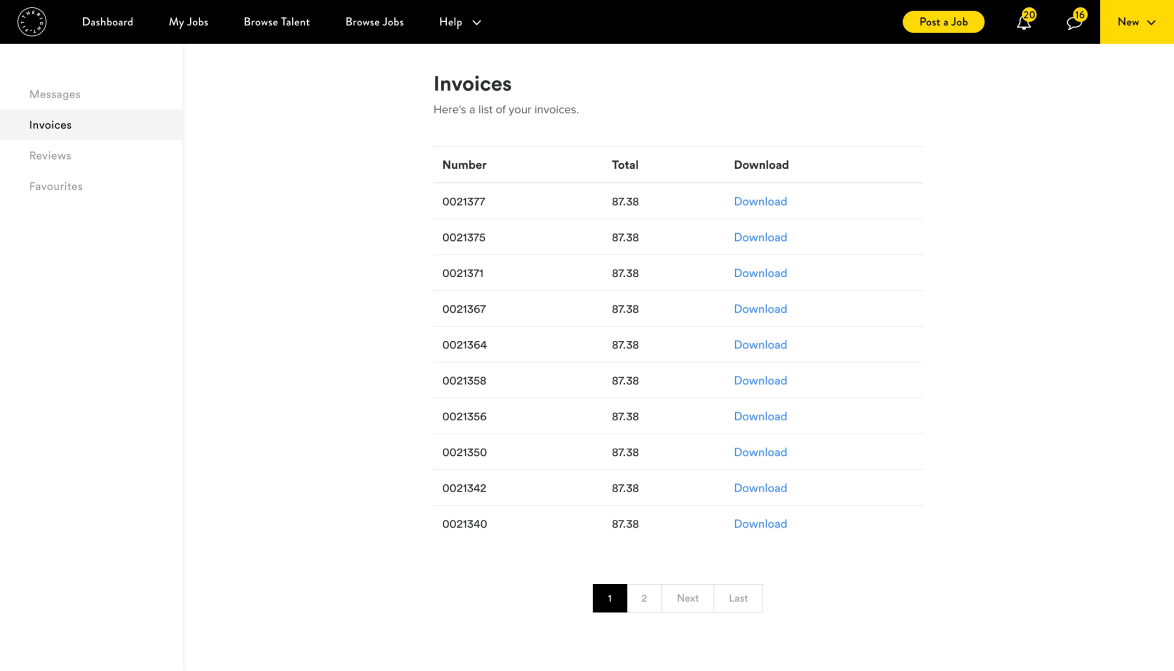This screenshot has width=1174, height=671.
Task: Download invoice 0021375
Action: click(x=760, y=237)
